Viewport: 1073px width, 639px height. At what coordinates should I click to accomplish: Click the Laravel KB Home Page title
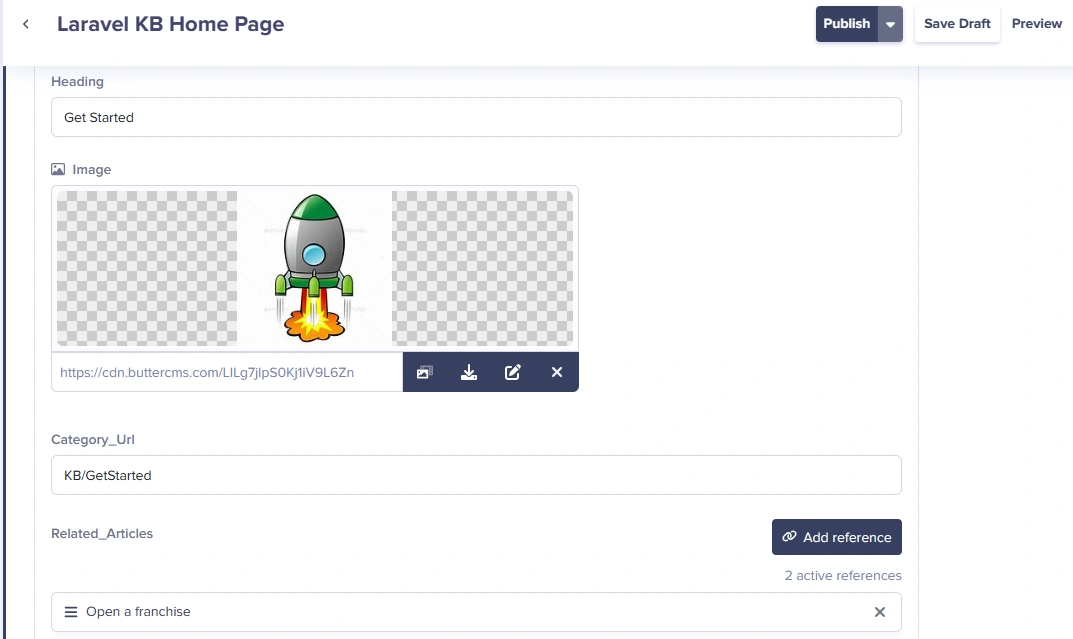coord(170,24)
